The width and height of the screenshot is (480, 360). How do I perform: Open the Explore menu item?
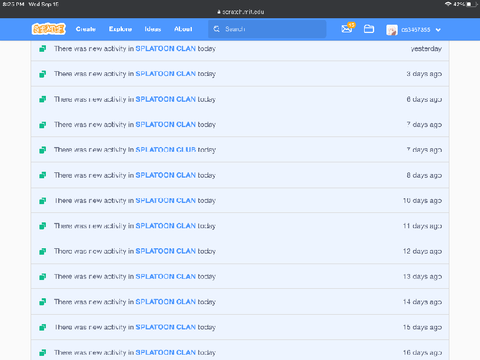point(120,29)
